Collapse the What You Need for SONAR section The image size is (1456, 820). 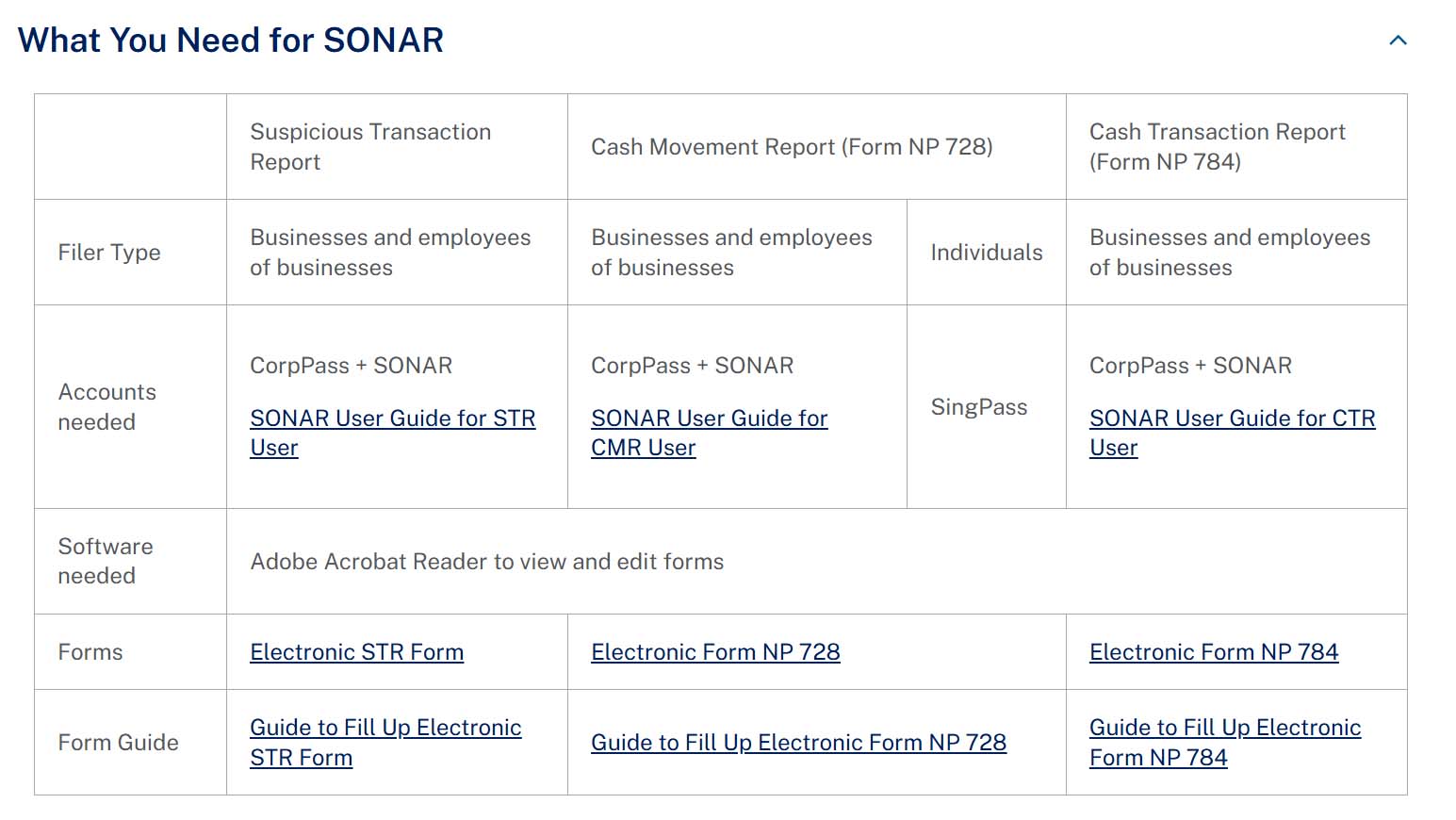[x=1398, y=41]
